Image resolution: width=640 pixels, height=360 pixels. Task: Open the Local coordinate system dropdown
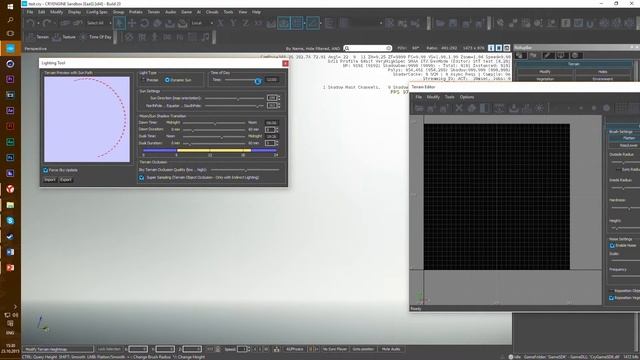click(x=201, y=23)
